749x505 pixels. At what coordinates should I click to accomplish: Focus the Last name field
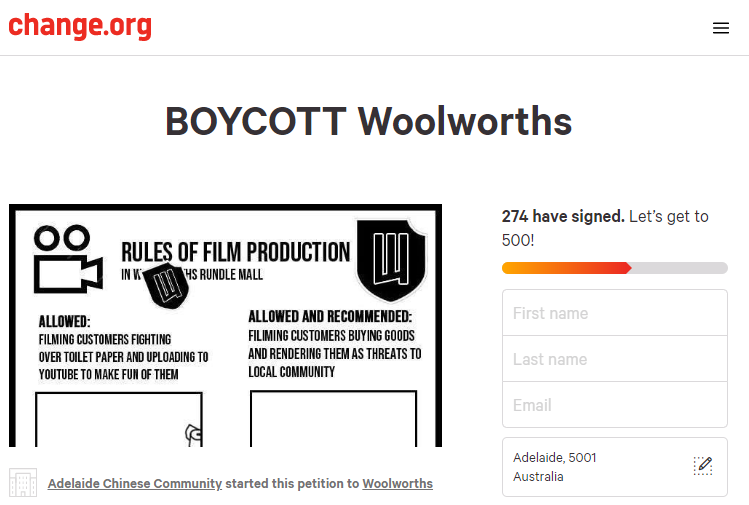614,359
